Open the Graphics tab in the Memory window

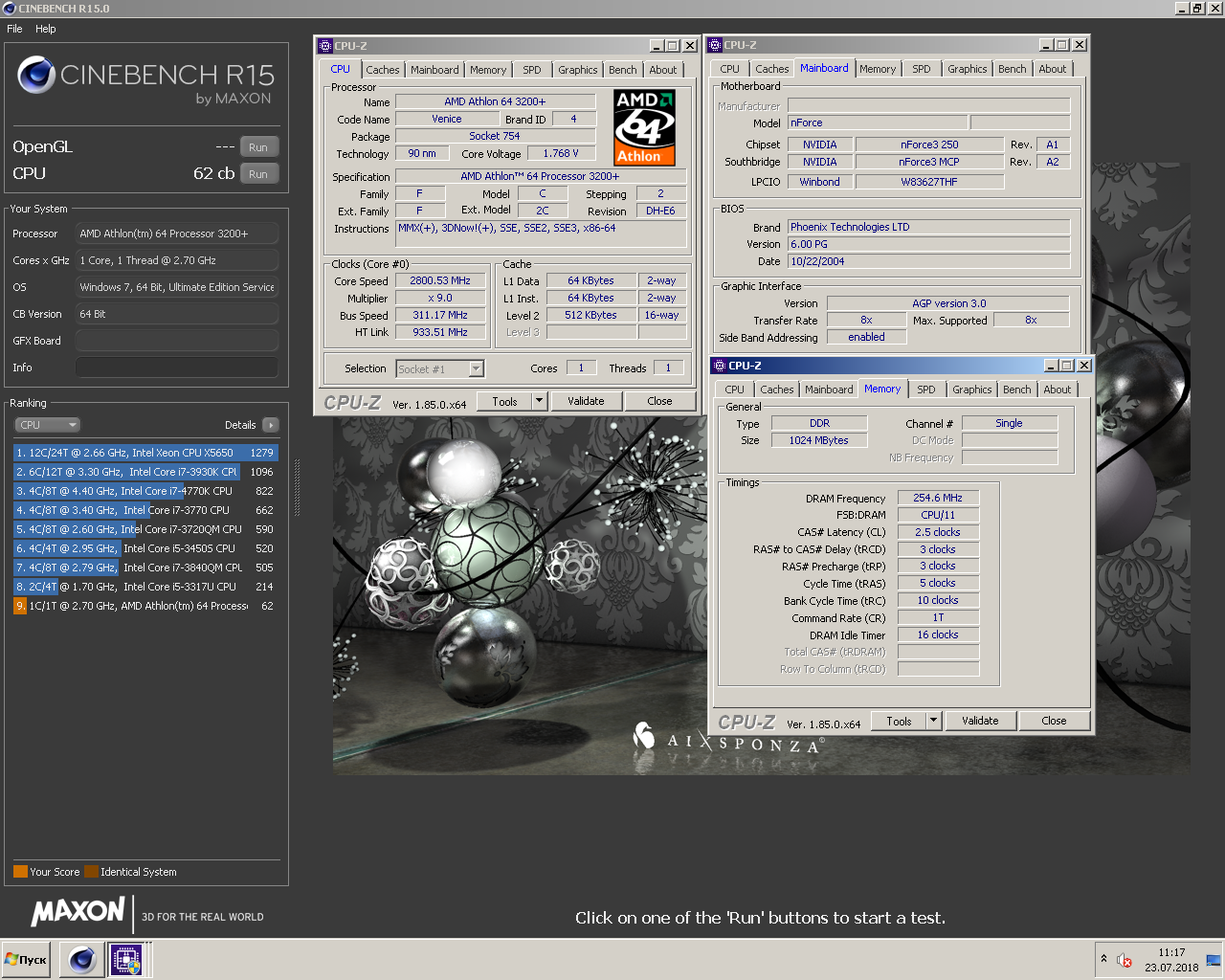pyautogui.click(x=972, y=390)
